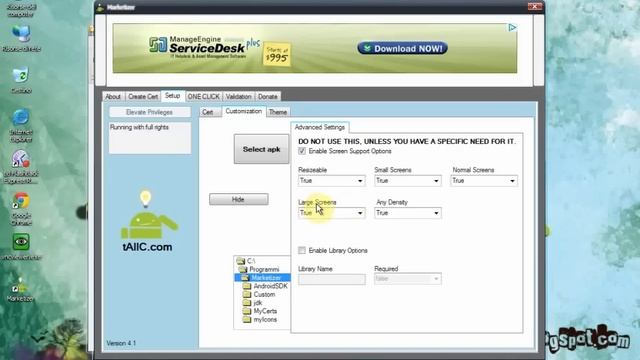Click the Marketizer title bar app icon

click(100, 7)
